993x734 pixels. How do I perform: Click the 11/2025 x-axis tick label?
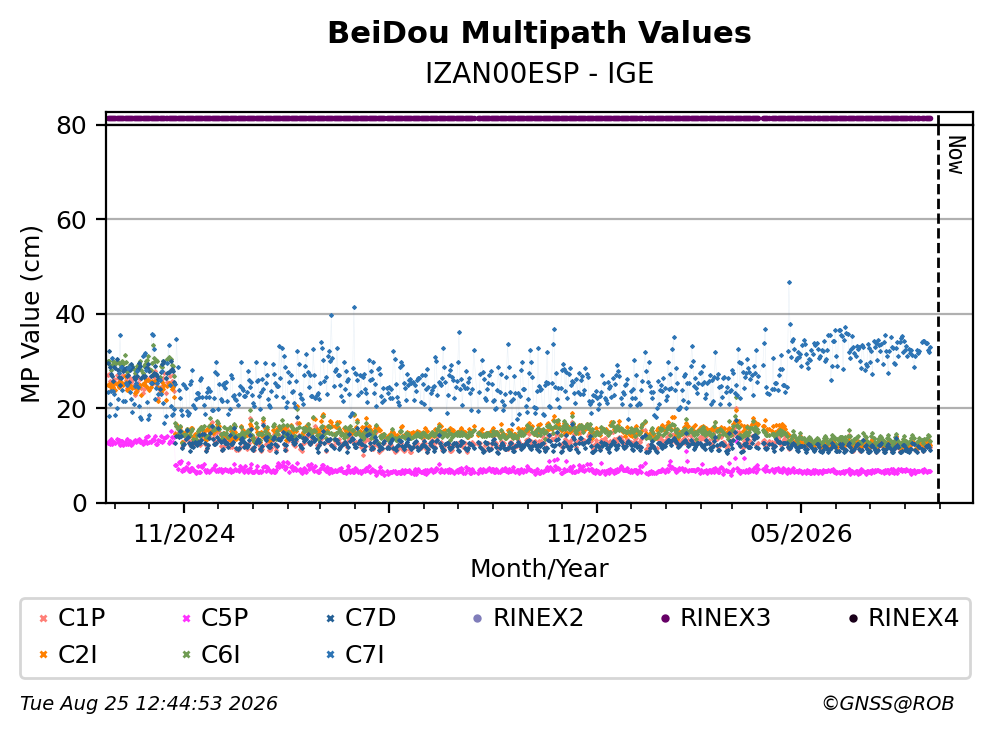tap(597, 534)
